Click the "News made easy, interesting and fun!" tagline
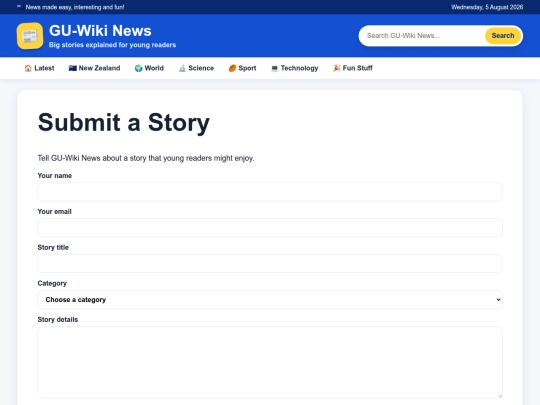The width and height of the screenshot is (540, 405). [x=75, y=7]
